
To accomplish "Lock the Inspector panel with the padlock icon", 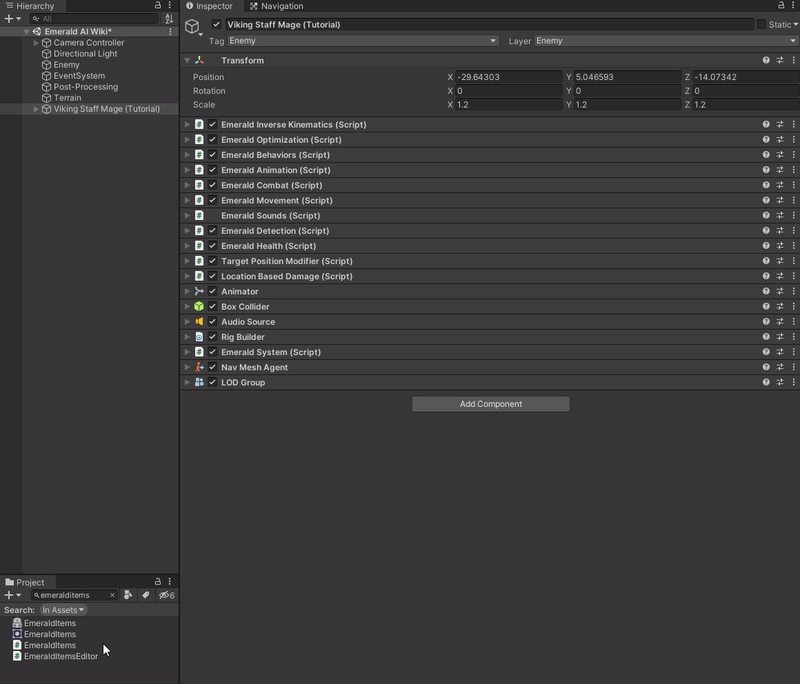I will click(x=781, y=6).
